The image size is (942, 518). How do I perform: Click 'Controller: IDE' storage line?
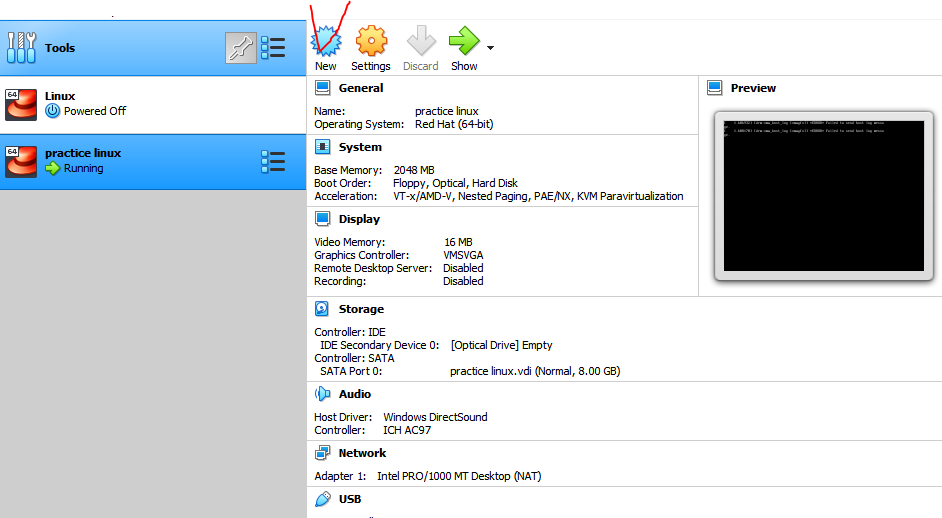click(x=350, y=332)
